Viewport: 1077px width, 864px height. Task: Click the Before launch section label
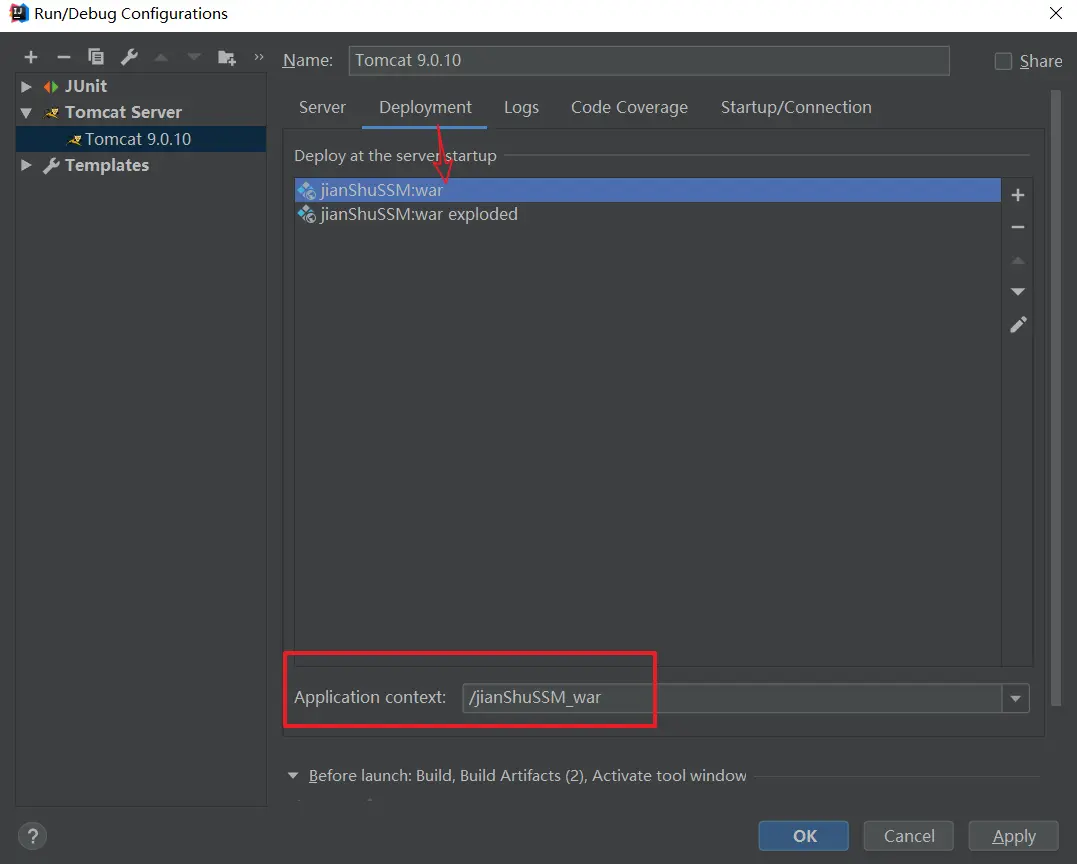coord(528,775)
